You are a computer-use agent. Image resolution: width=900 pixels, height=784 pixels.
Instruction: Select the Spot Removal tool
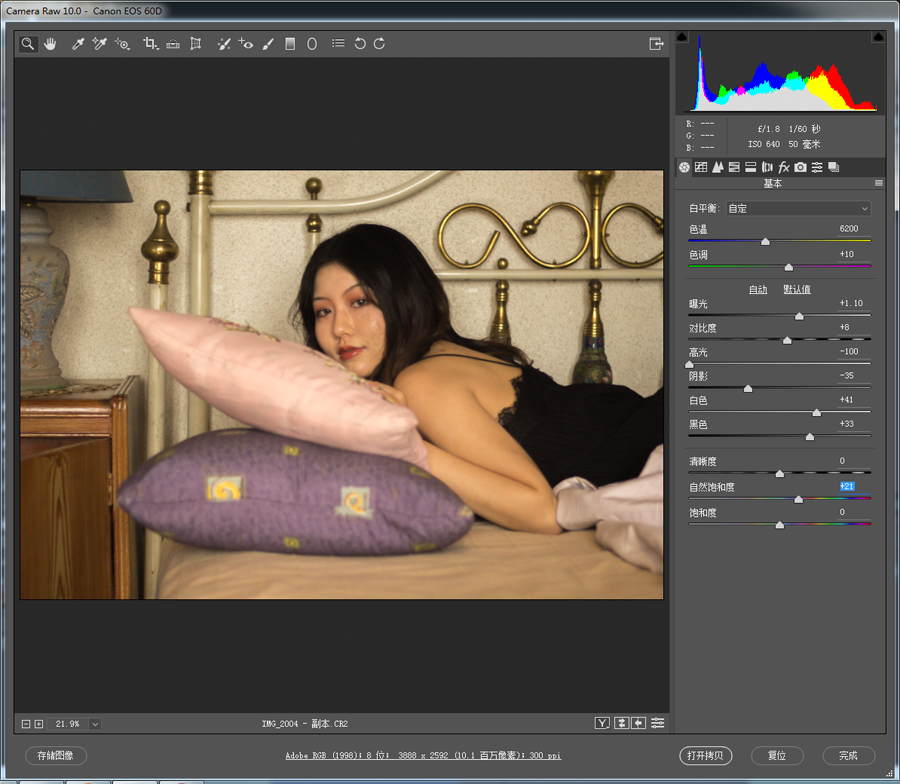[224, 44]
